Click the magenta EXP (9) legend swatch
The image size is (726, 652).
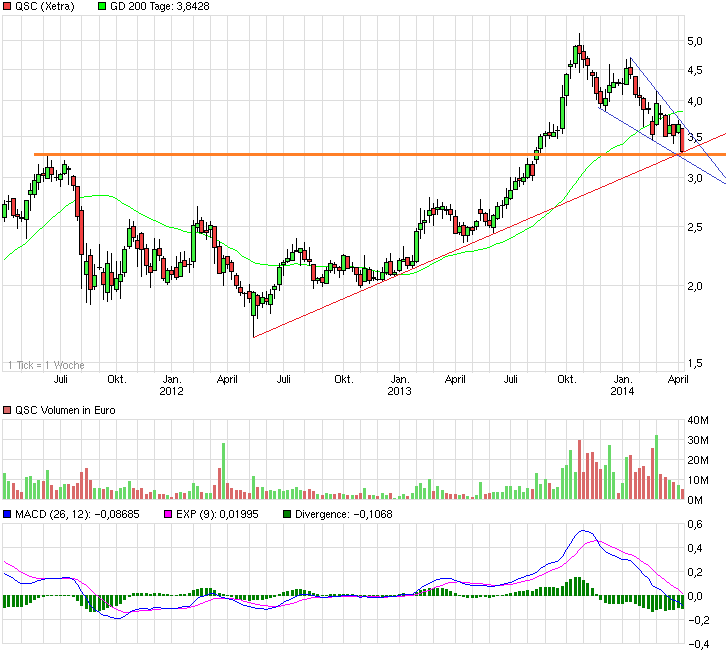pos(169,514)
